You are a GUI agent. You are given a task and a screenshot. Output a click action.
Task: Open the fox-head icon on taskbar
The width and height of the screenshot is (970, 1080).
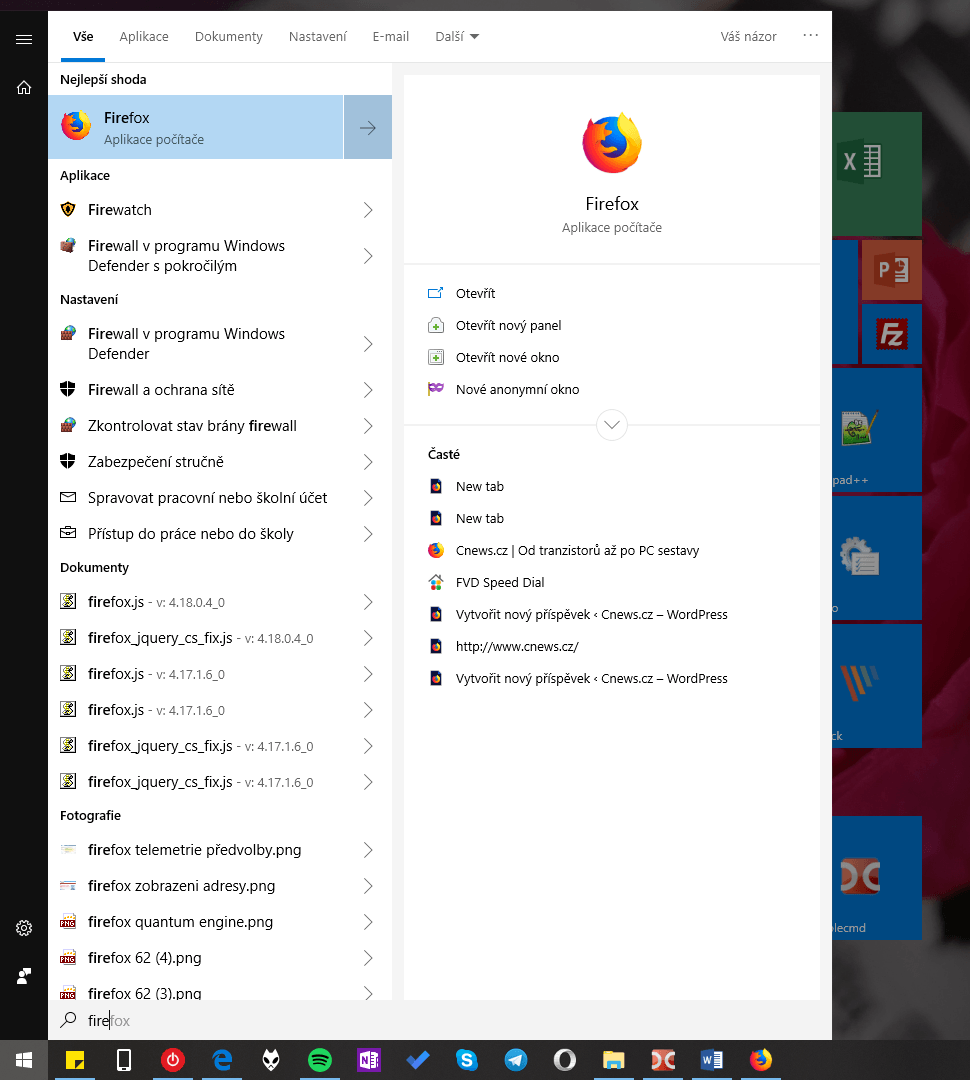(271, 1060)
